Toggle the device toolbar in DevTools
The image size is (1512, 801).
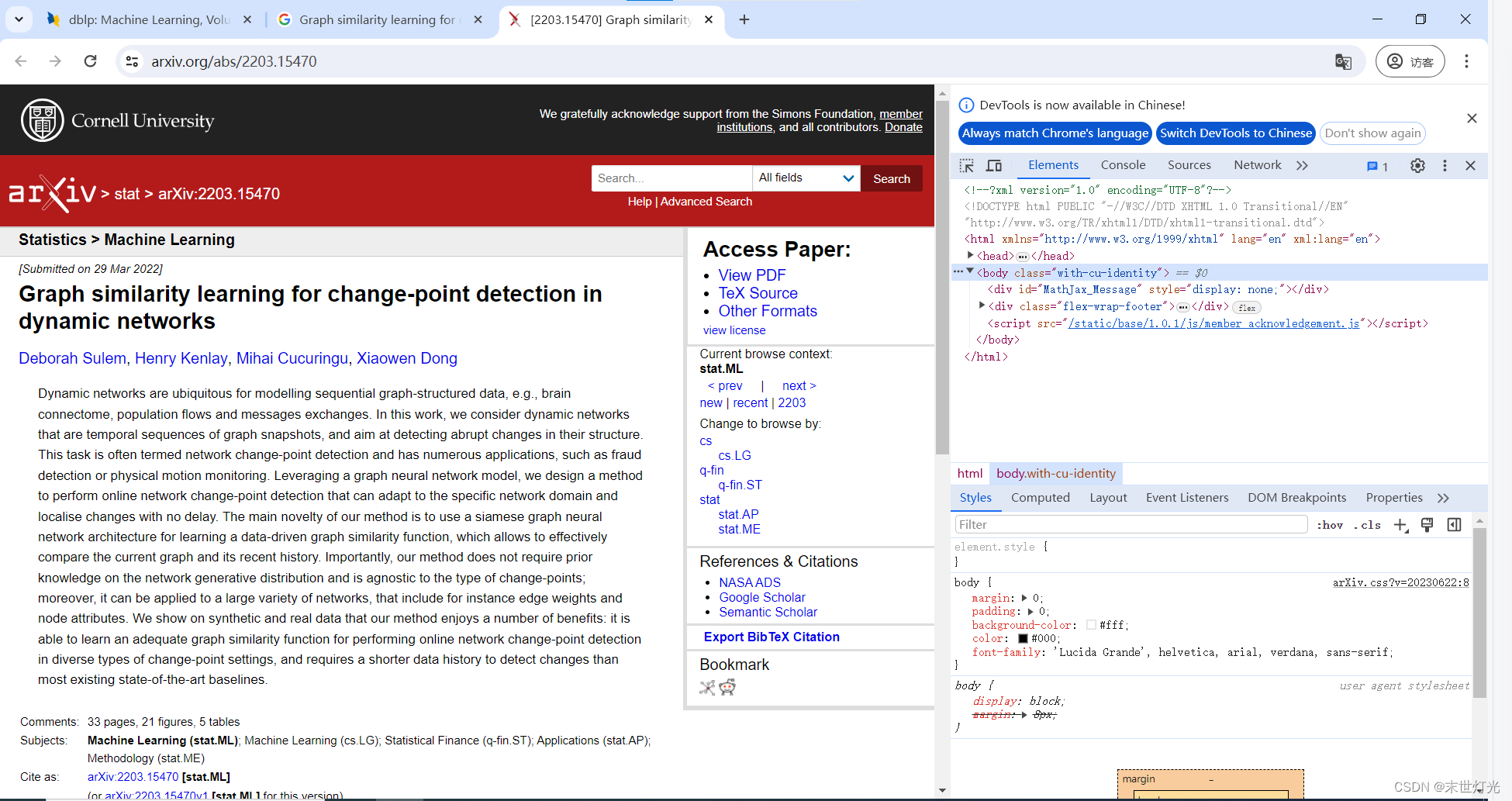(x=994, y=165)
